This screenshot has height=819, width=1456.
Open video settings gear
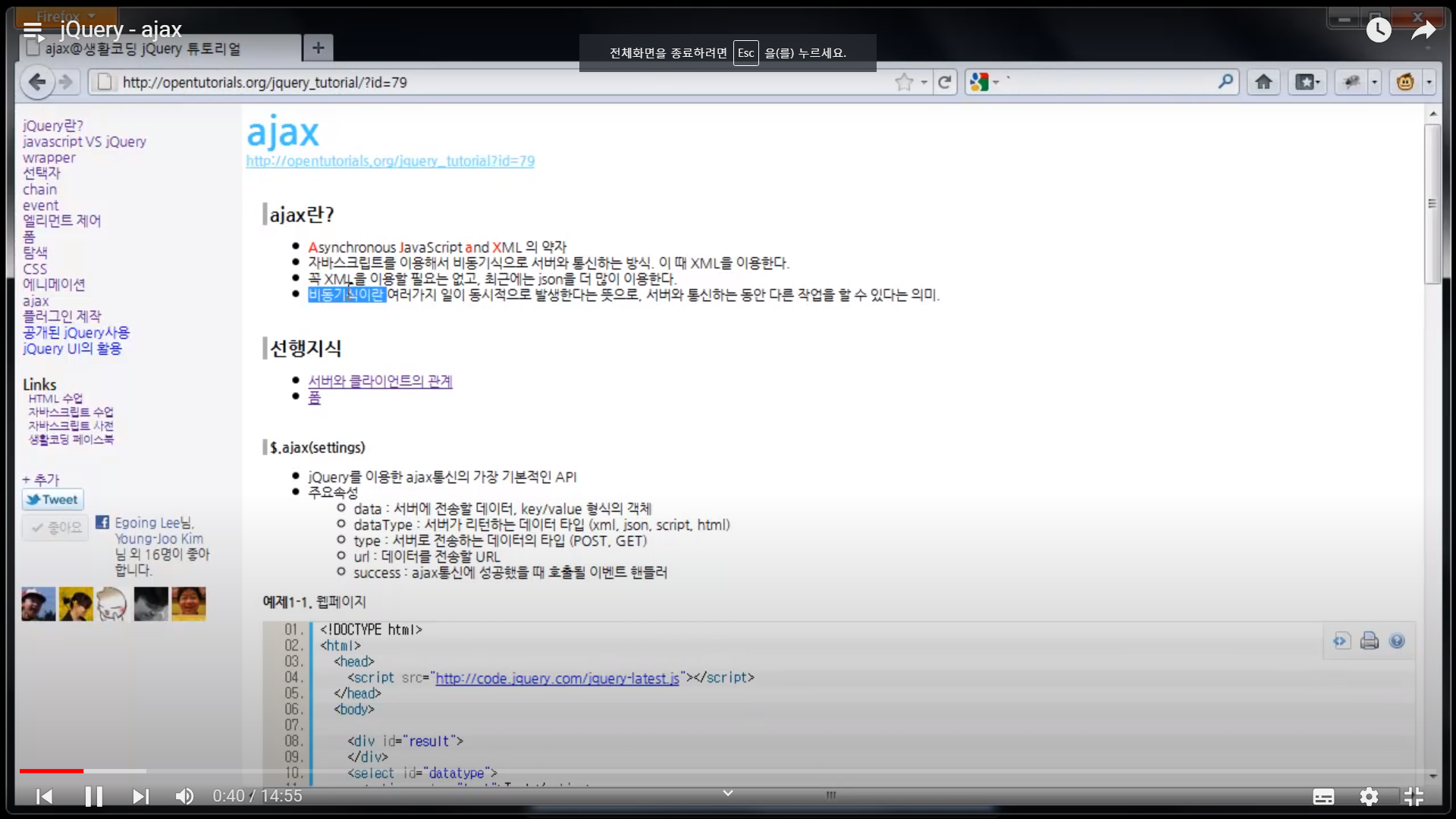click(1369, 796)
